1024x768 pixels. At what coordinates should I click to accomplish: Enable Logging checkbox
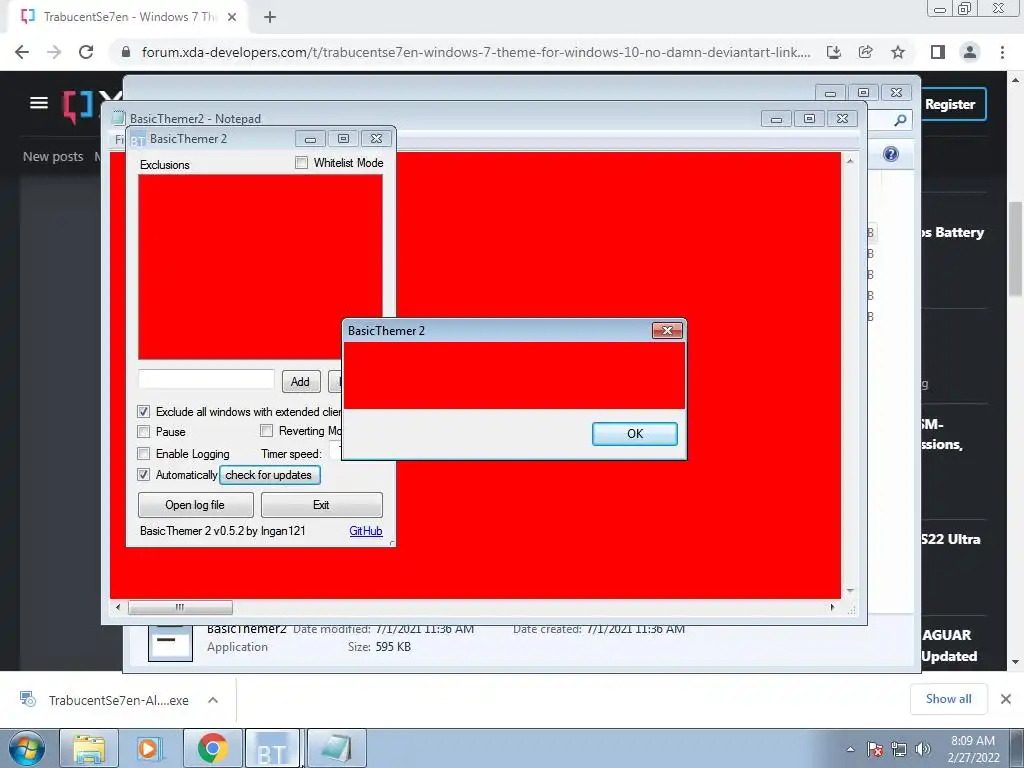click(x=144, y=453)
